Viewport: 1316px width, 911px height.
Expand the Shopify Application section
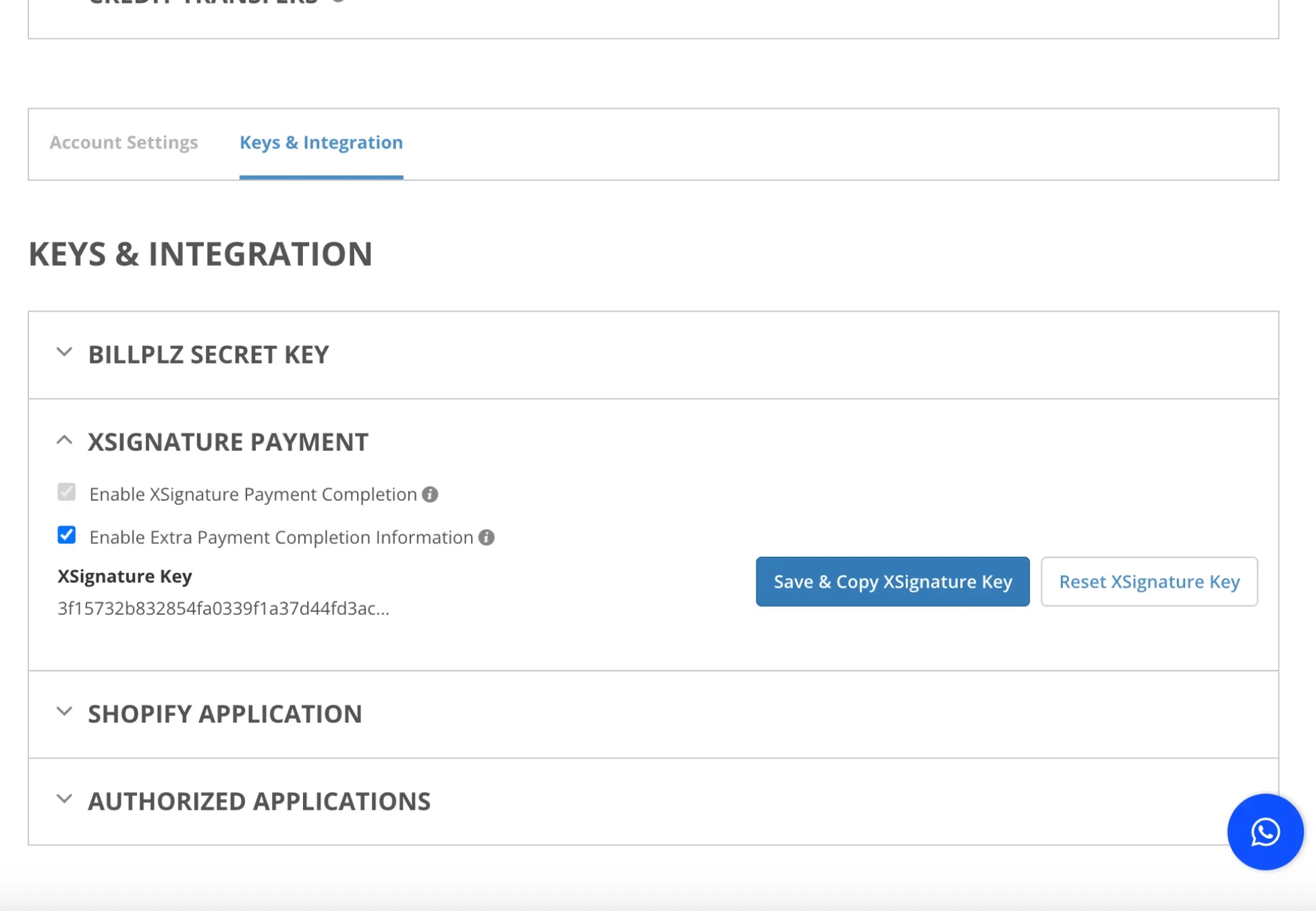(653, 714)
